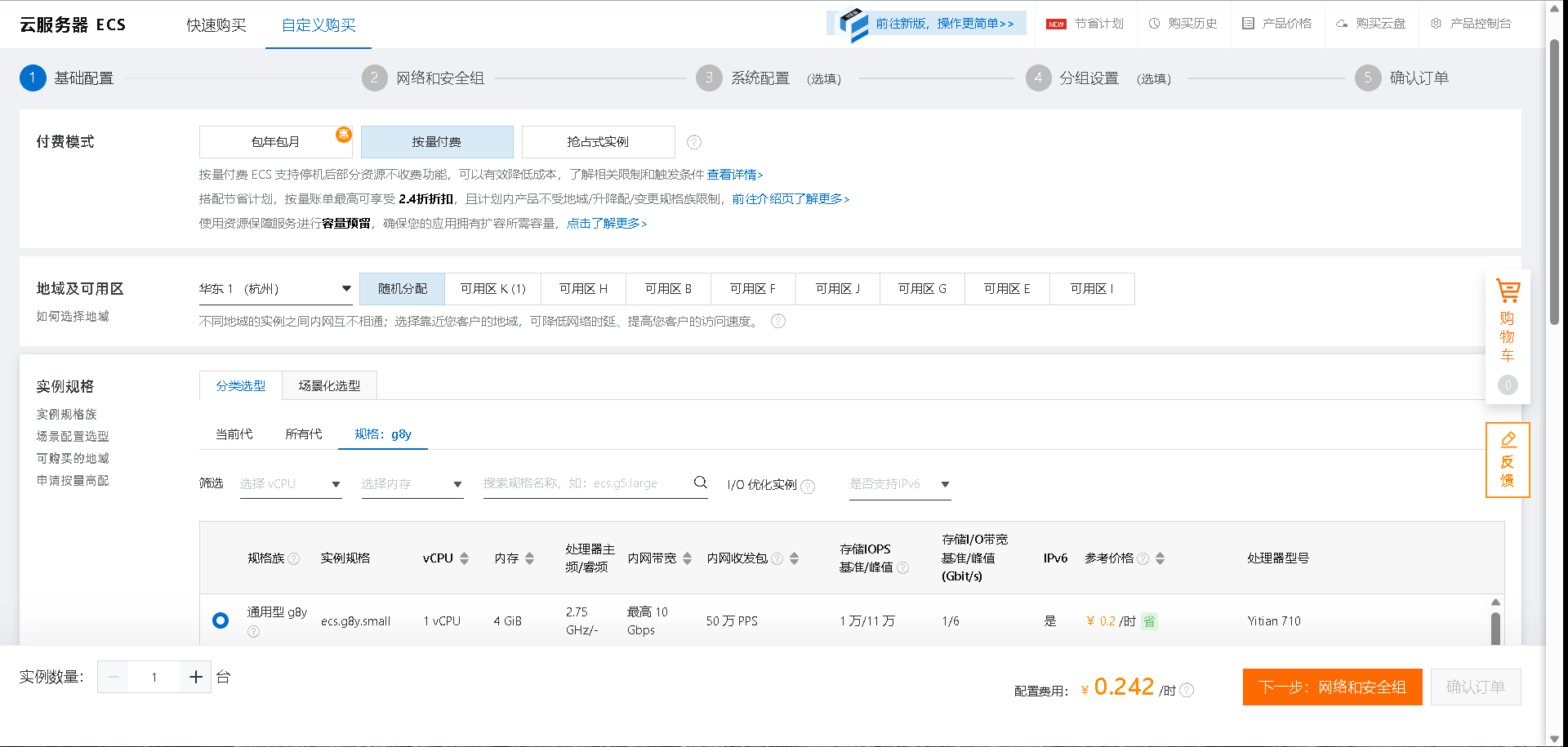Image resolution: width=1568 pixels, height=747 pixels.
Task: Select 包年包月 billing mode
Action: tap(275, 142)
